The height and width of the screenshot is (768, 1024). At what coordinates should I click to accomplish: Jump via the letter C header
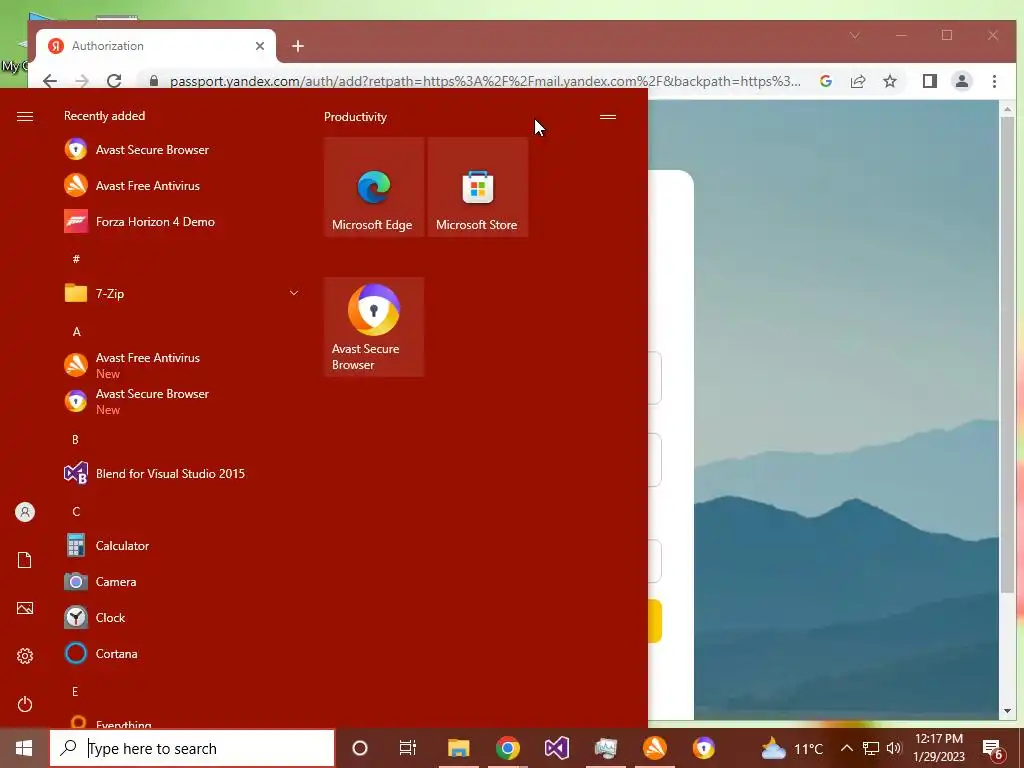pyautogui.click(x=76, y=511)
